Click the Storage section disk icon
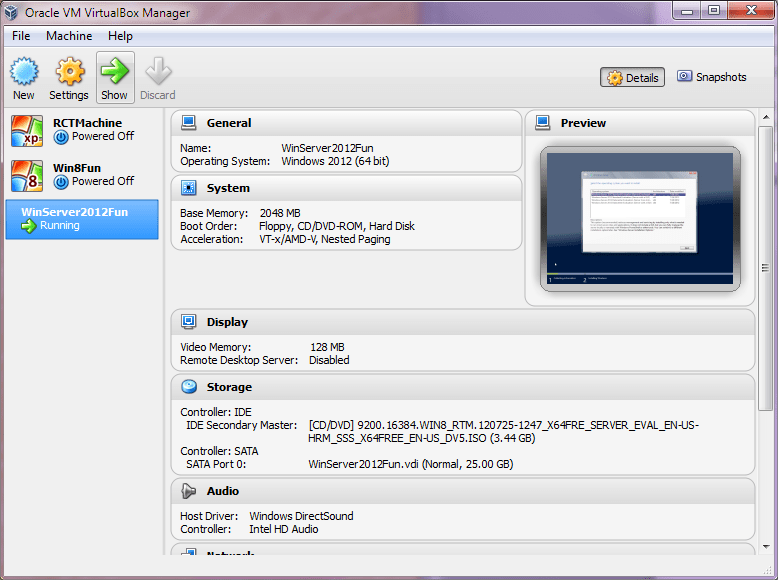 (189, 387)
